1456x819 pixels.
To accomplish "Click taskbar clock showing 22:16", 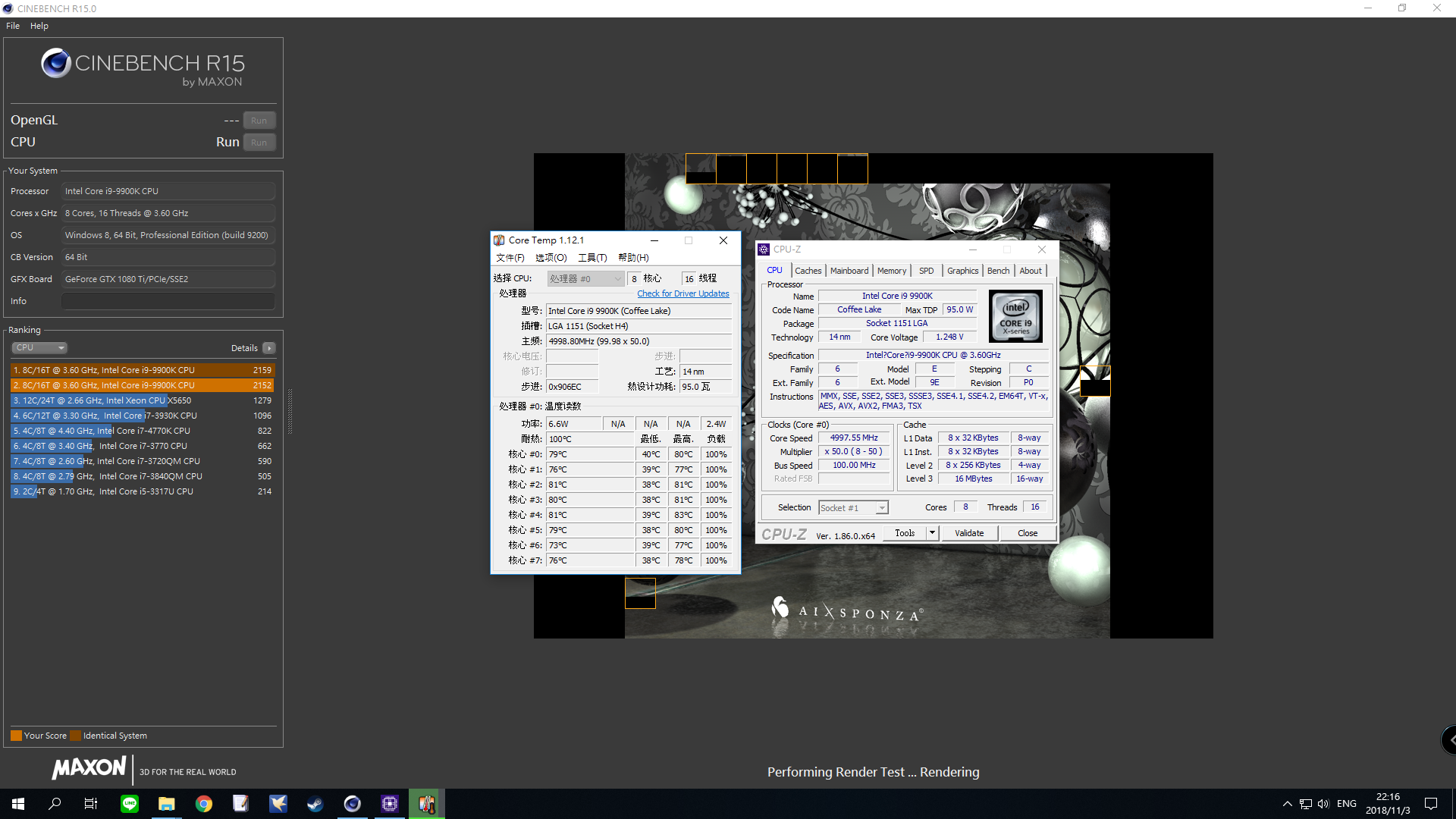I will [x=1388, y=804].
